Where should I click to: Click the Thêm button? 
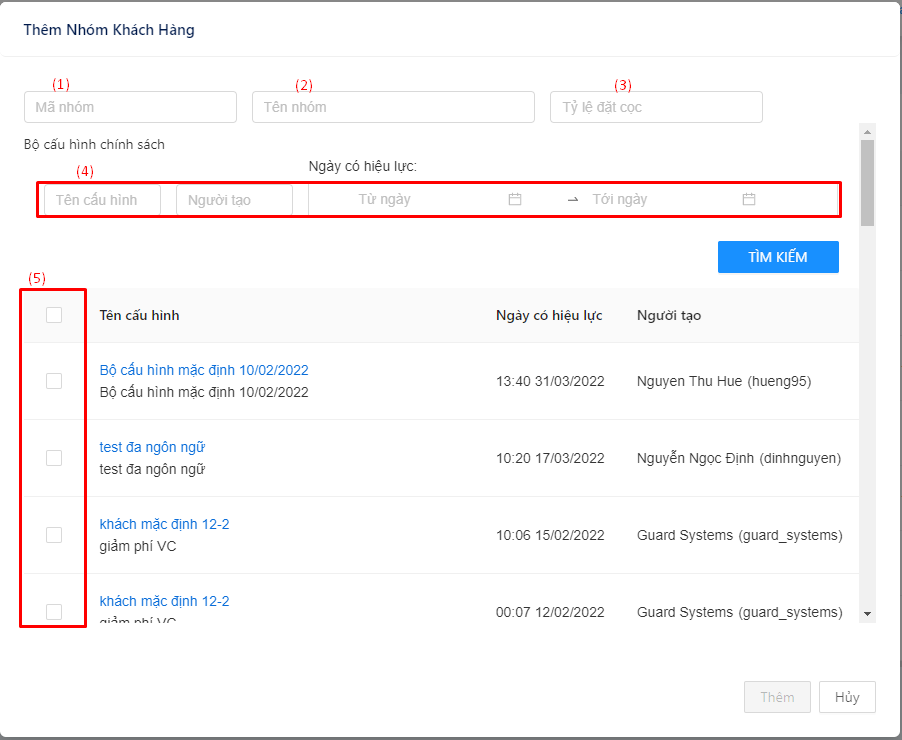click(777, 697)
